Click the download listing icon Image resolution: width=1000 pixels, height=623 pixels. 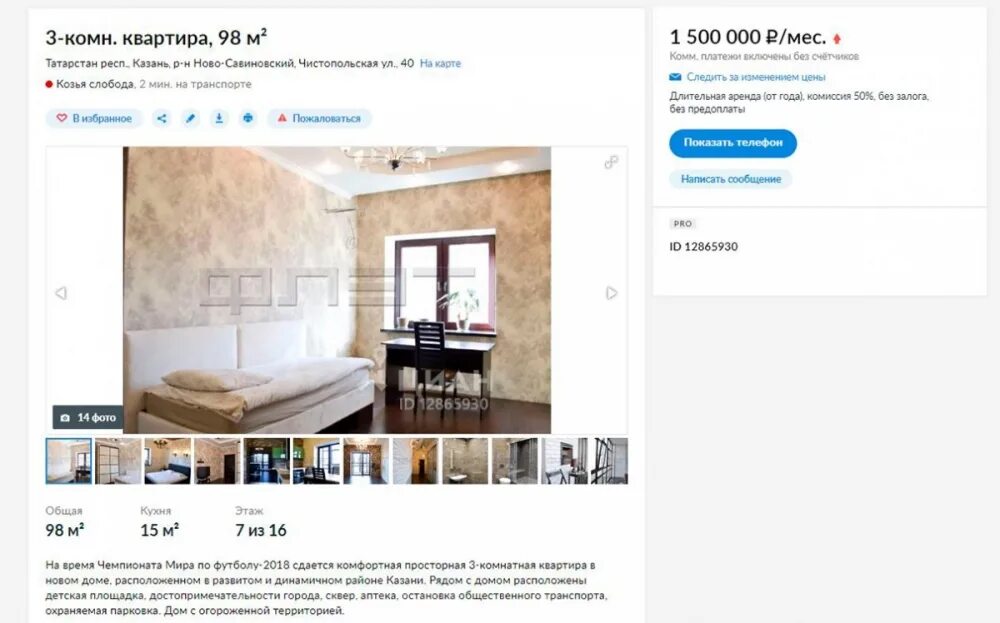tap(219, 119)
